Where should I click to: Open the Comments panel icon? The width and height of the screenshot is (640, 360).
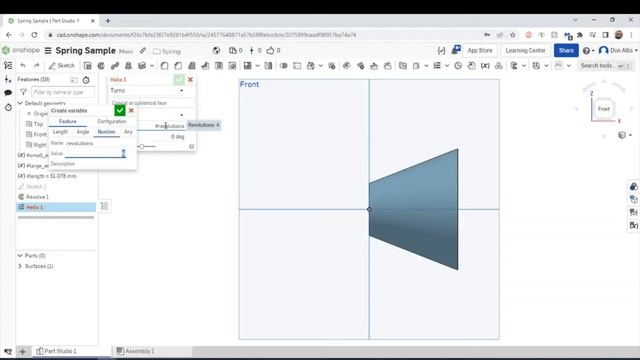click(8, 93)
